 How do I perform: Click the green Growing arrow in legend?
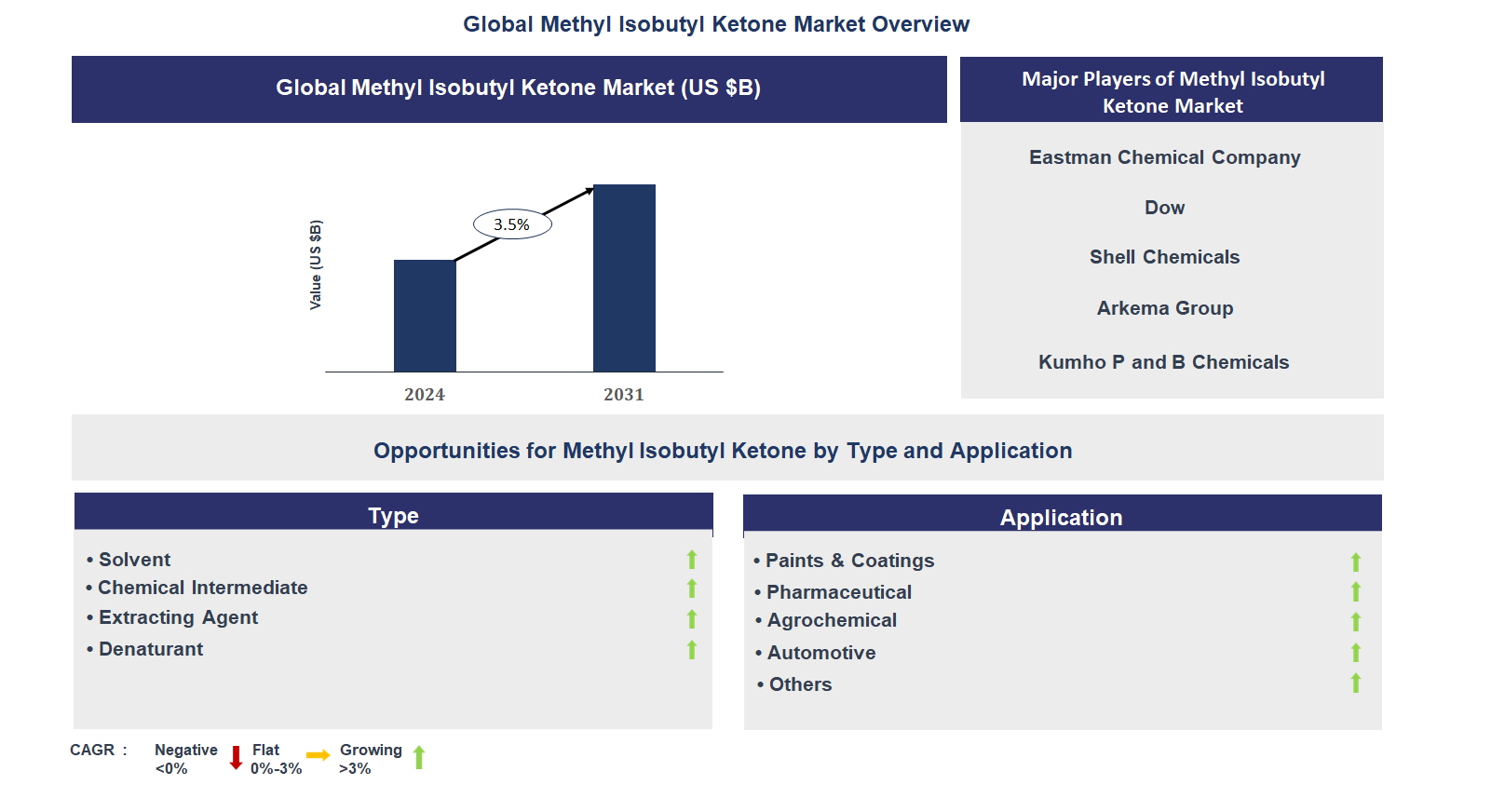419,758
